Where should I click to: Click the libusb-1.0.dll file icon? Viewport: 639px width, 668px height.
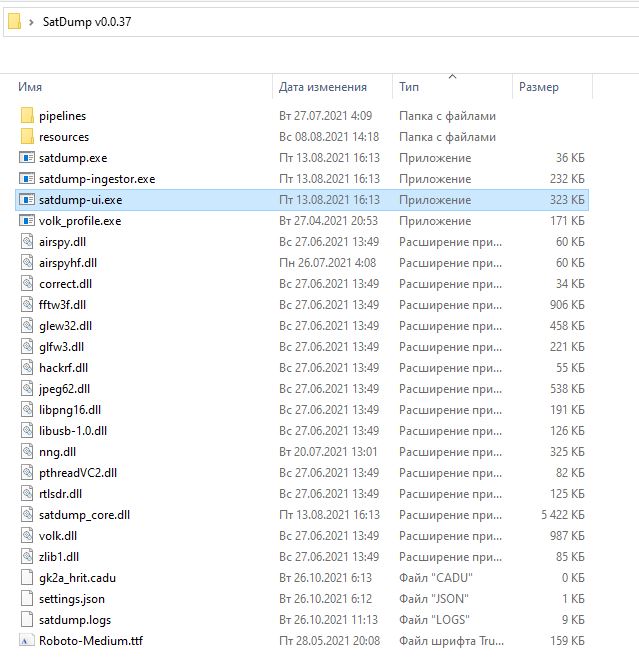27,430
